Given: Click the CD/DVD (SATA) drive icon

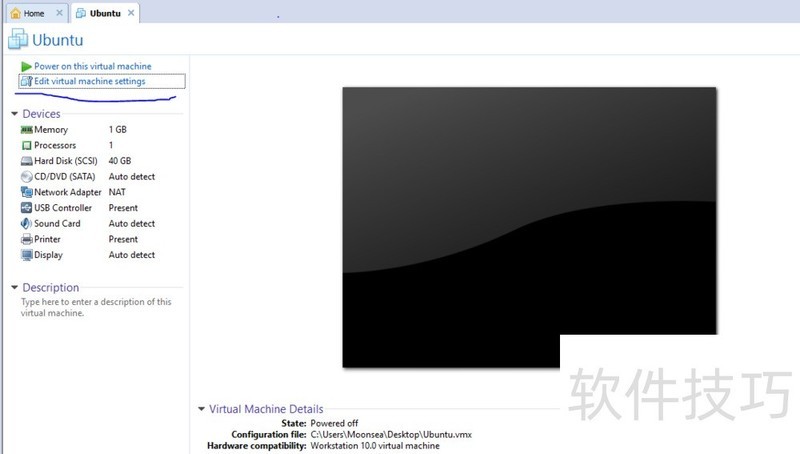Looking at the screenshot, I should (x=27, y=177).
